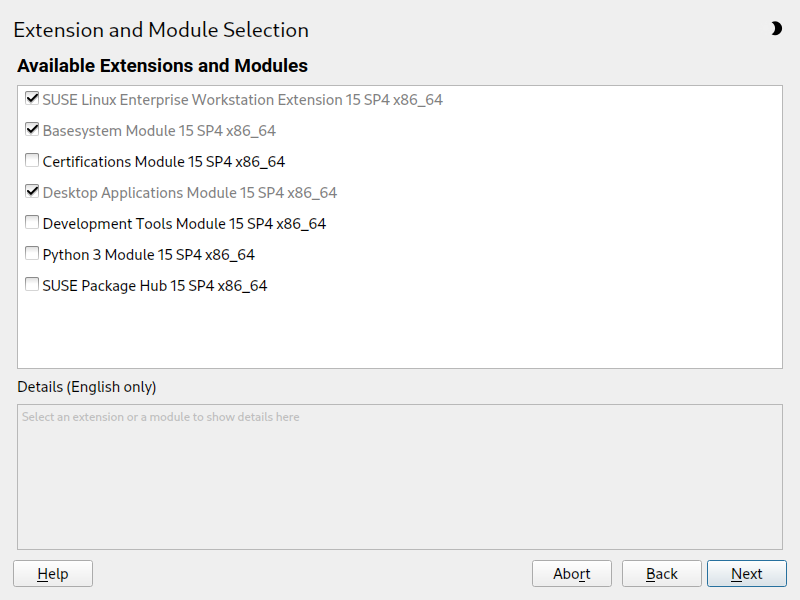This screenshot has width=800, height=600.
Task: Uncheck Desktop Applications Module checkbox
Action: point(32,192)
